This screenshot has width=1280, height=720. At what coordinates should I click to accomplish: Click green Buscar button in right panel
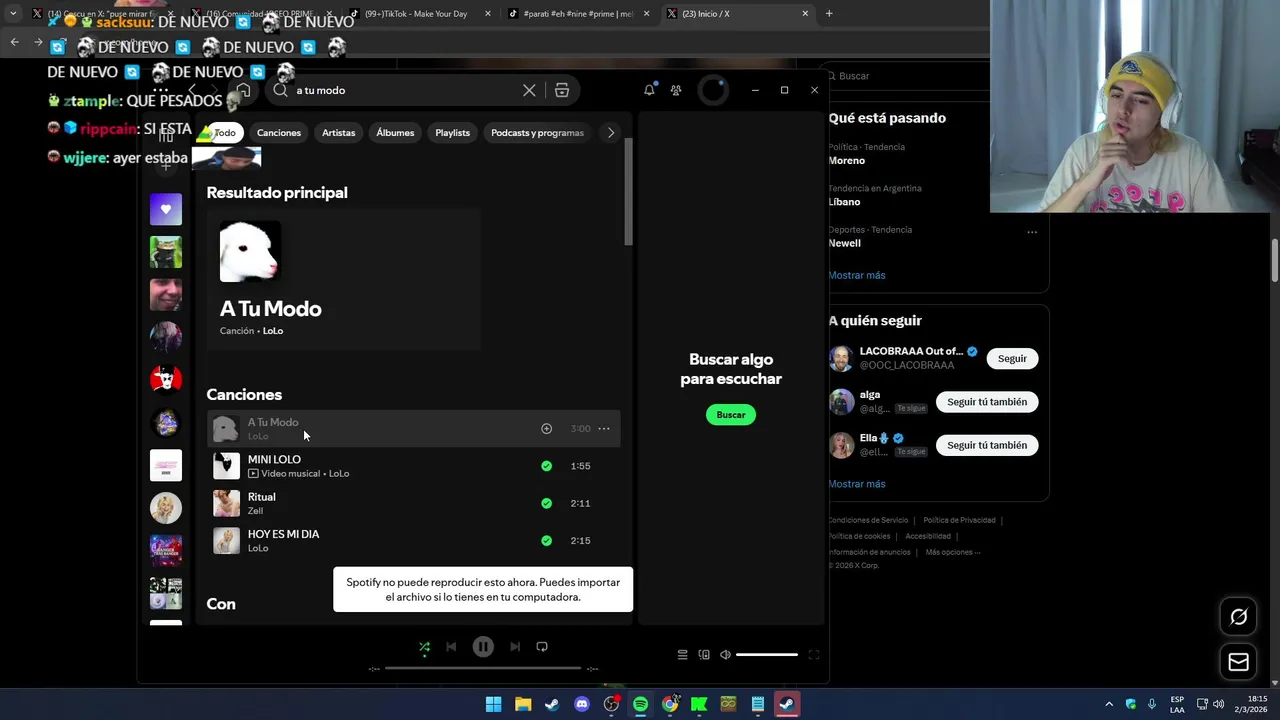point(731,415)
